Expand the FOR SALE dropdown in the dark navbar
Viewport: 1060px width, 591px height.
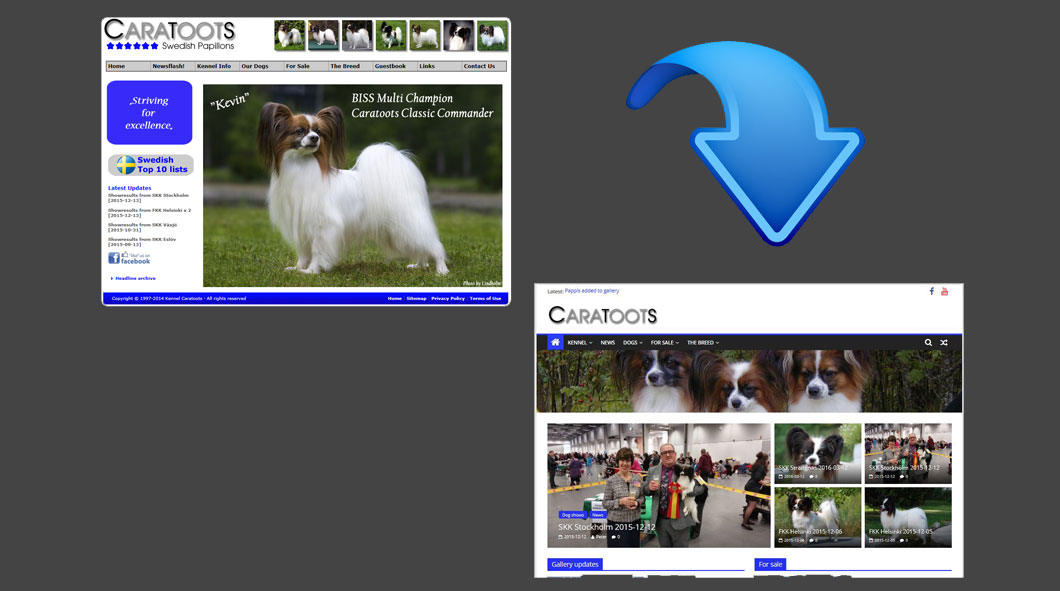665,343
